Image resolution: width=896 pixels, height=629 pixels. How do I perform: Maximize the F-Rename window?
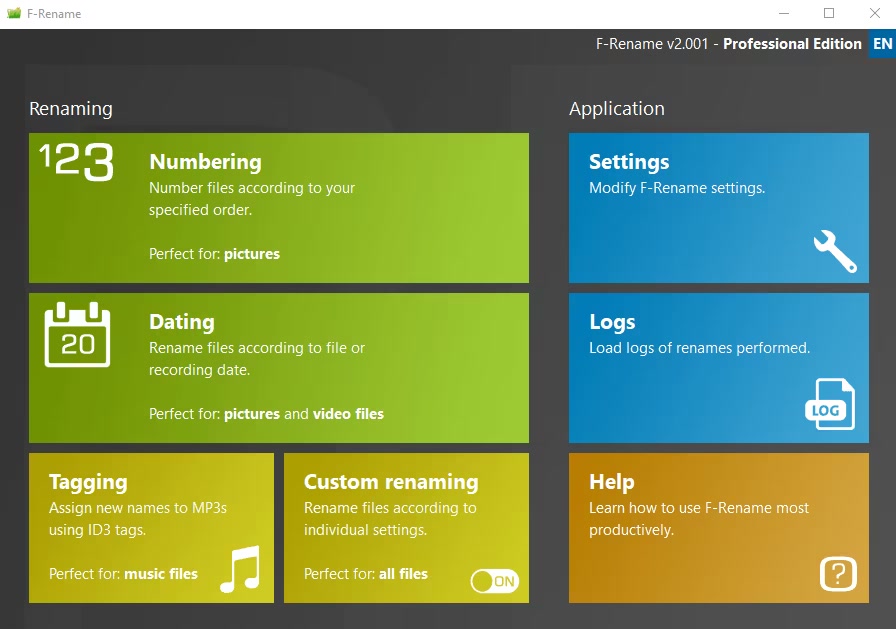[829, 14]
